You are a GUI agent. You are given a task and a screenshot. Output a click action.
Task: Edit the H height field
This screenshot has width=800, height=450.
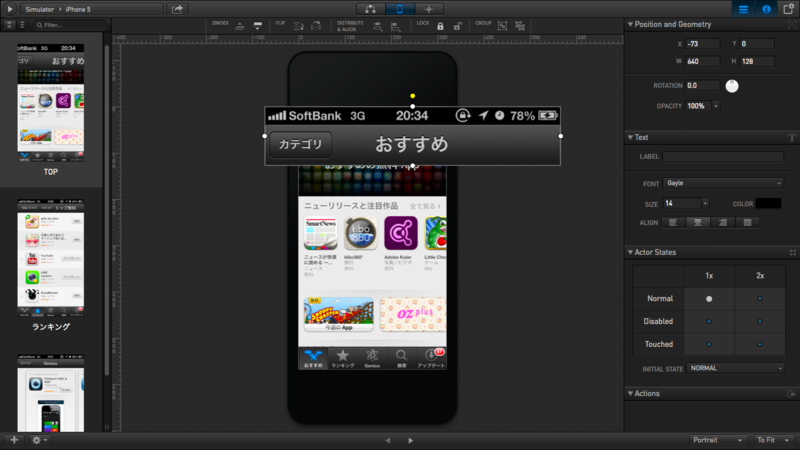pos(757,61)
